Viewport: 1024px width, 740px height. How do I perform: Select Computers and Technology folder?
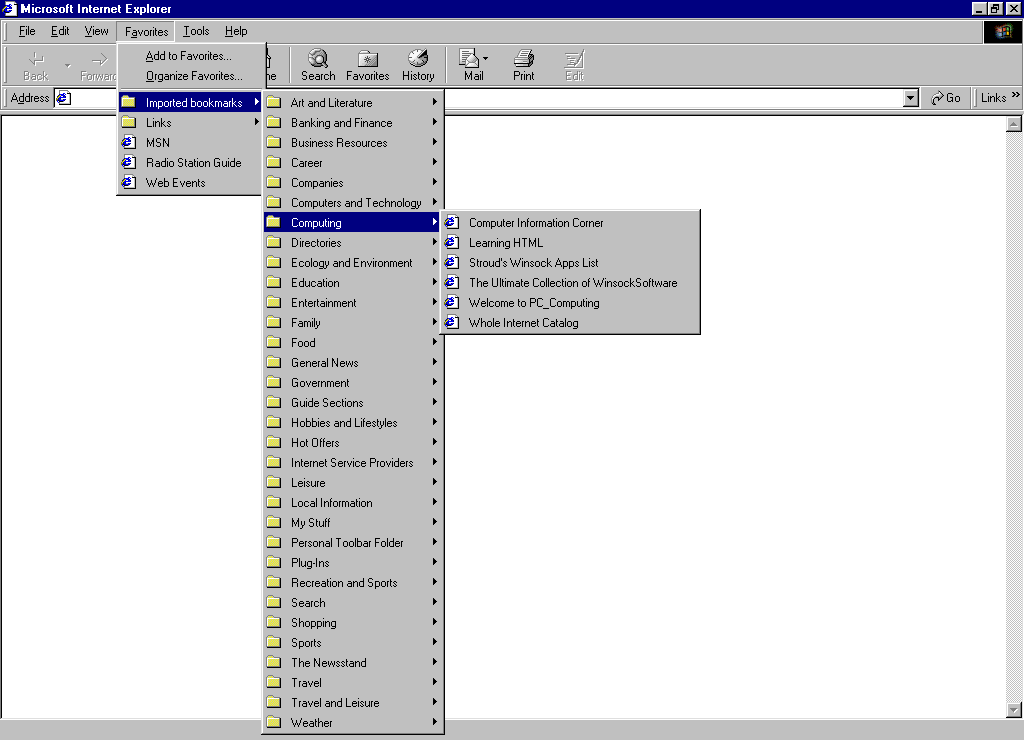click(x=353, y=202)
